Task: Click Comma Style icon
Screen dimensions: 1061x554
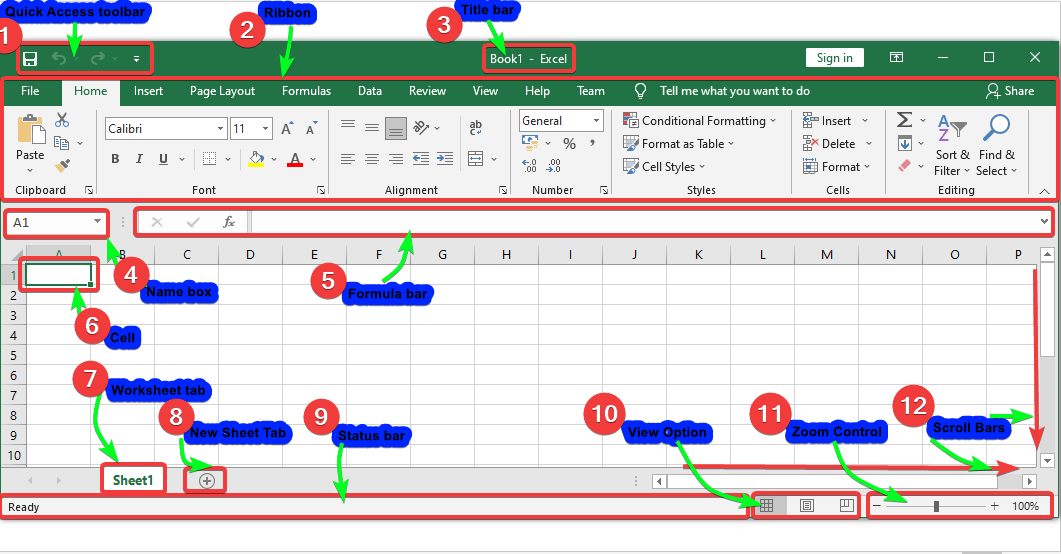Action: 593,143
